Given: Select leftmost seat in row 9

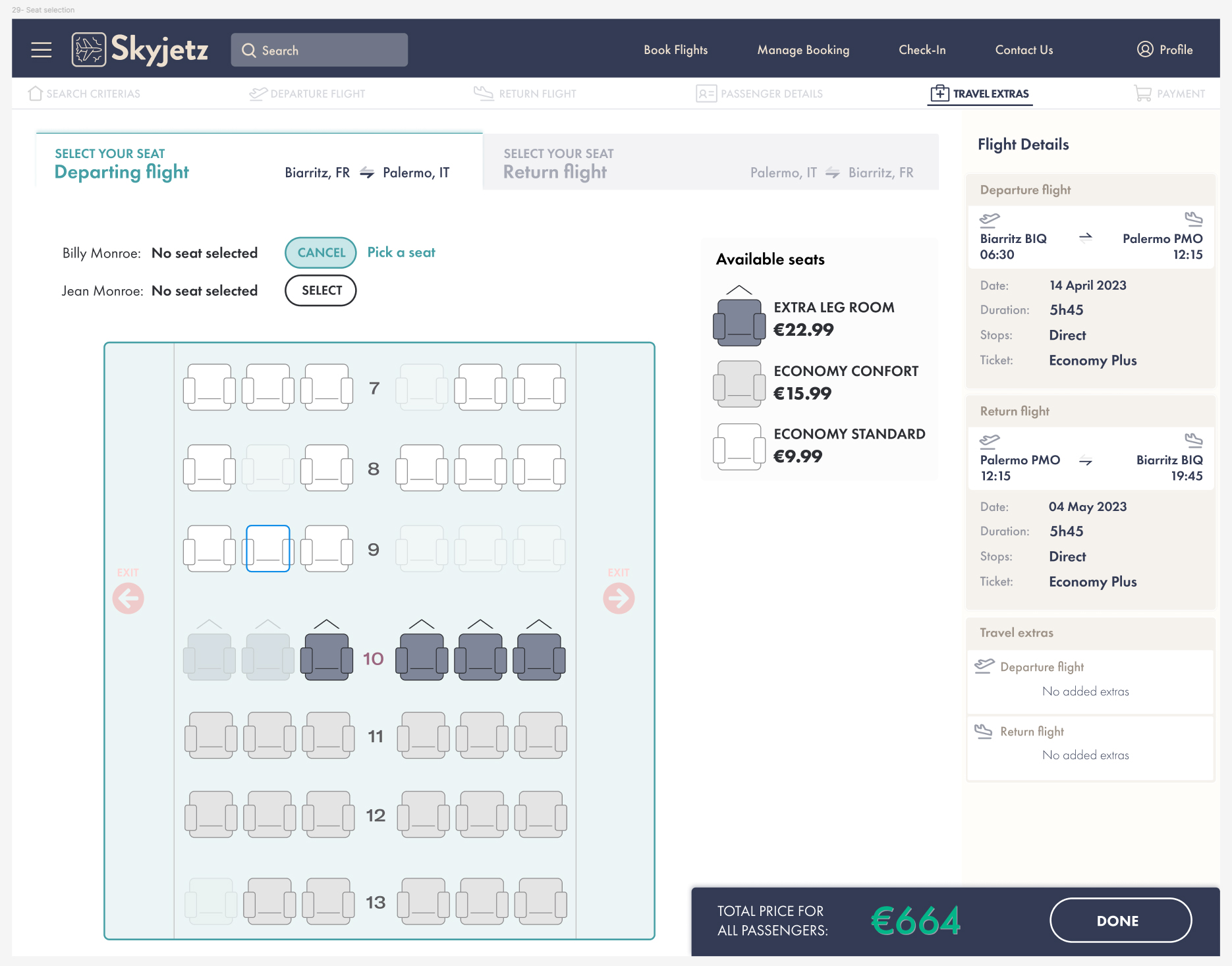Looking at the screenshot, I should click(x=210, y=549).
